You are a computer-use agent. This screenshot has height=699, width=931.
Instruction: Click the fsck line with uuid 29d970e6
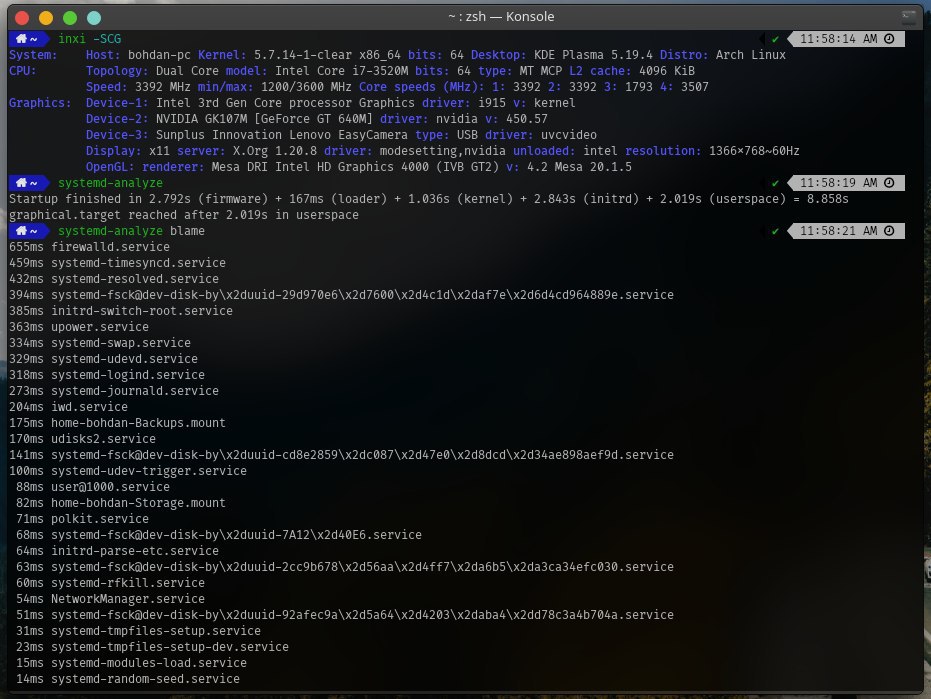coord(341,295)
